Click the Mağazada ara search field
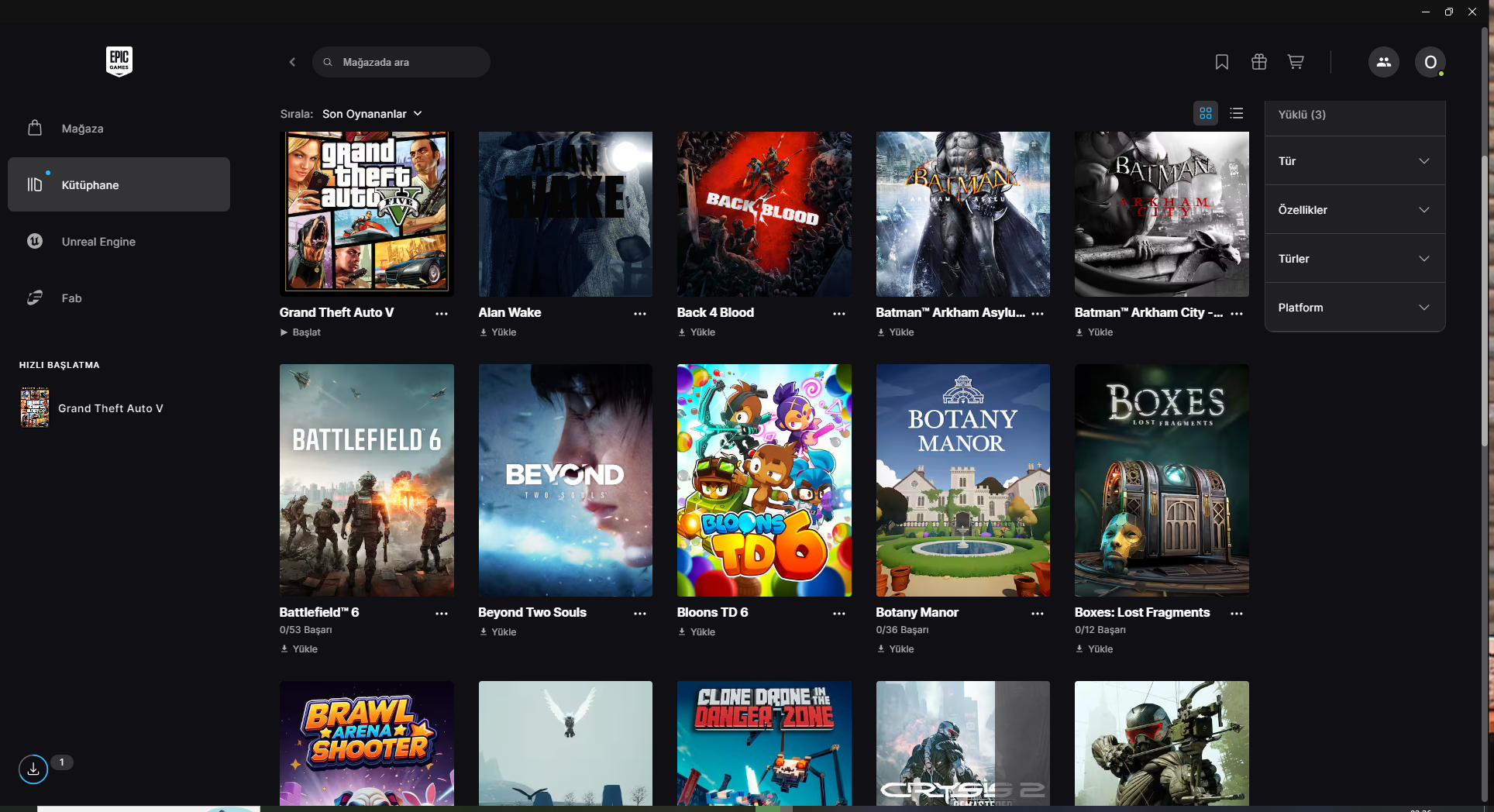The width and height of the screenshot is (1494, 812). [401, 62]
